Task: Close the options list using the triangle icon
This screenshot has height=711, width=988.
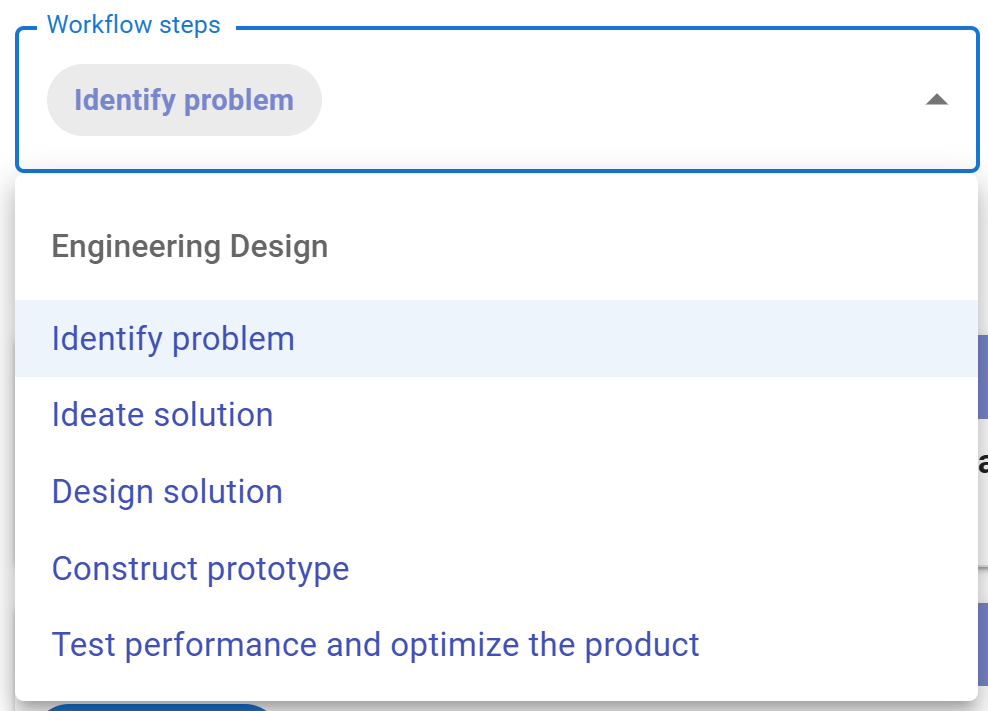Action: pos(936,100)
